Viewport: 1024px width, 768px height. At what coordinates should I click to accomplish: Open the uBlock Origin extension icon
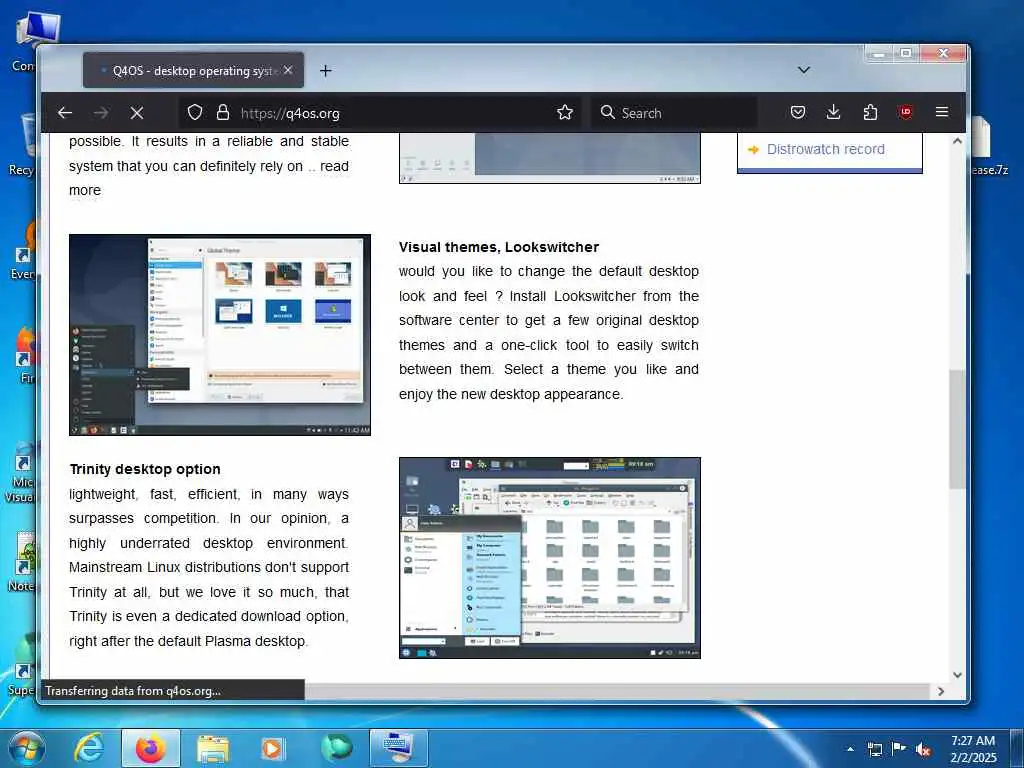(x=906, y=112)
